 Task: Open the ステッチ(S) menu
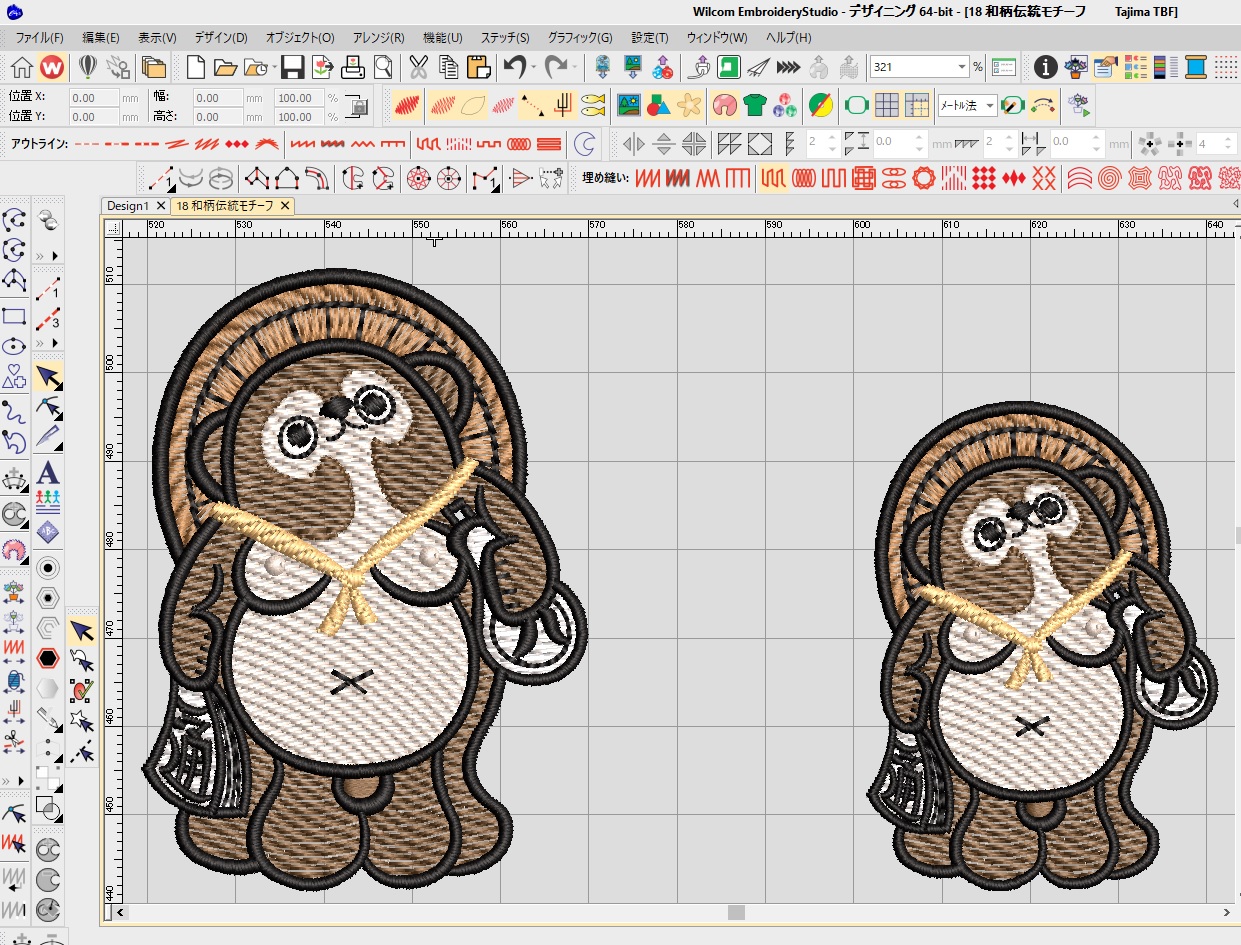(505, 37)
